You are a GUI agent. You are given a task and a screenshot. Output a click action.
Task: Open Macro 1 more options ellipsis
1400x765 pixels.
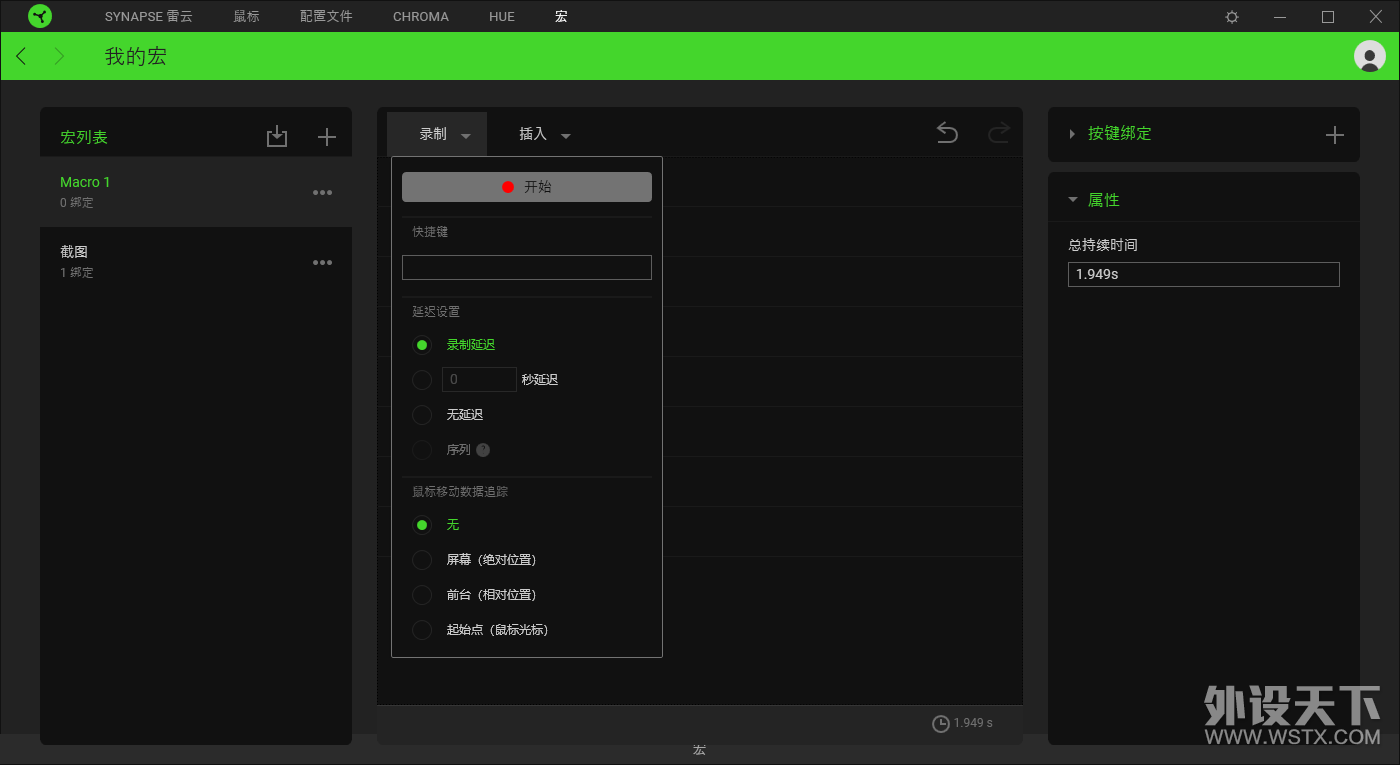pos(322,193)
